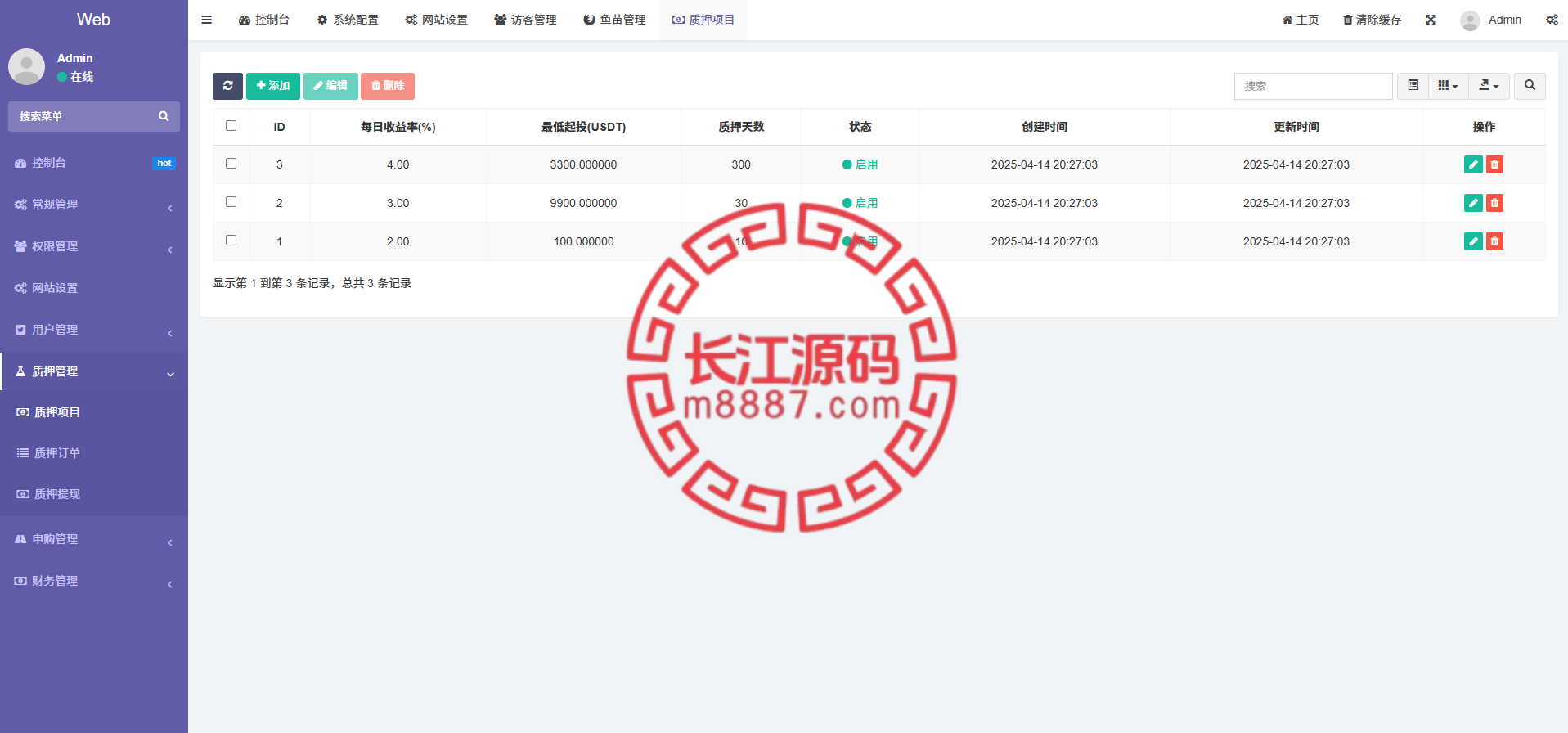Toggle the table card view icon
The image size is (1568, 733).
[1413, 86]
